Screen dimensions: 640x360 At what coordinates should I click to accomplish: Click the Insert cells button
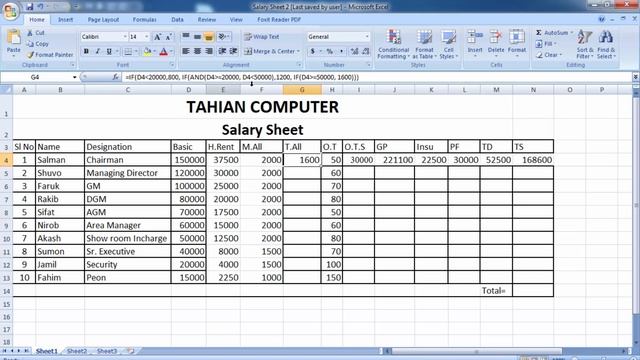[x=475, y=44]
